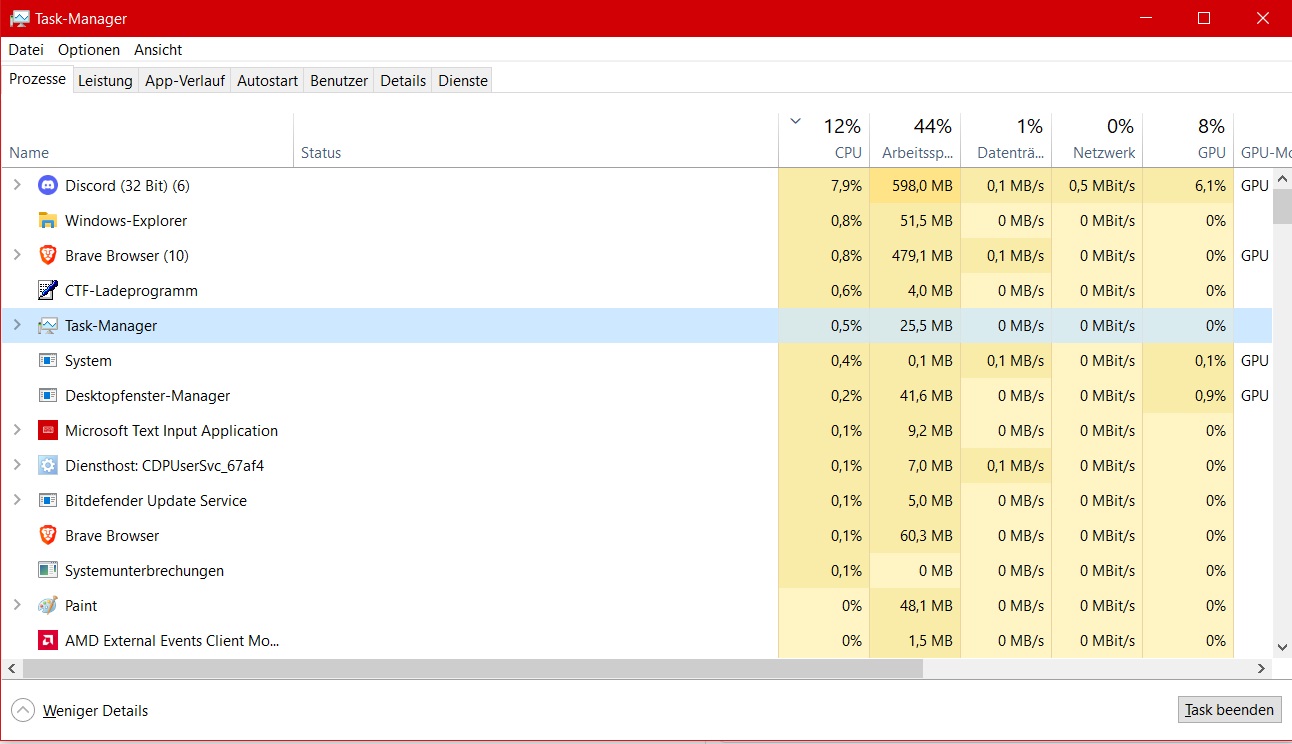Image resolution: width=1292 pixels, height=744 pixels.
Task: Sort by the GPU column header
Action: [x=1188, y=140]
